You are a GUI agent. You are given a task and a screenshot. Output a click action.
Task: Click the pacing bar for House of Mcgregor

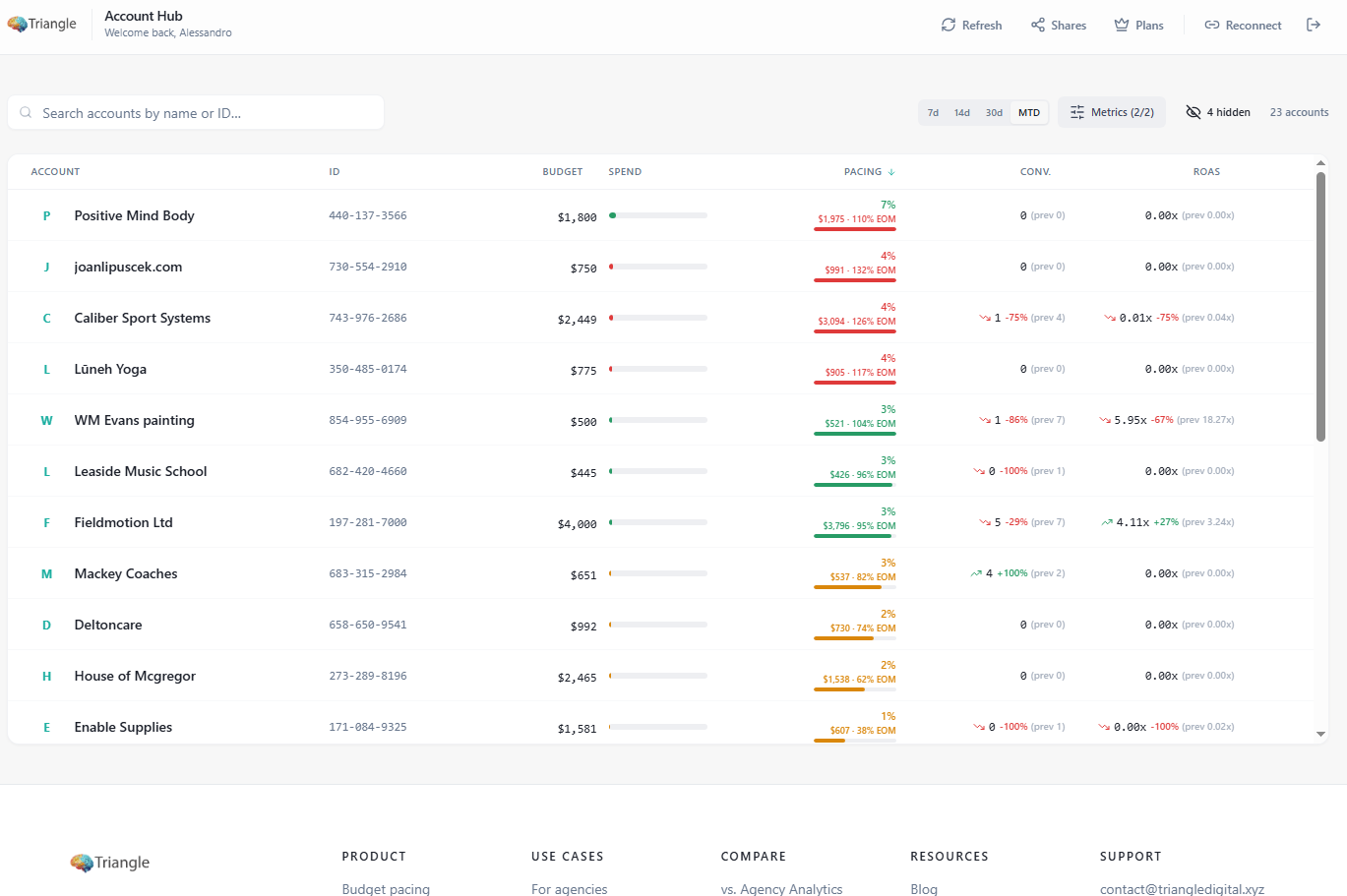[854, 689]
